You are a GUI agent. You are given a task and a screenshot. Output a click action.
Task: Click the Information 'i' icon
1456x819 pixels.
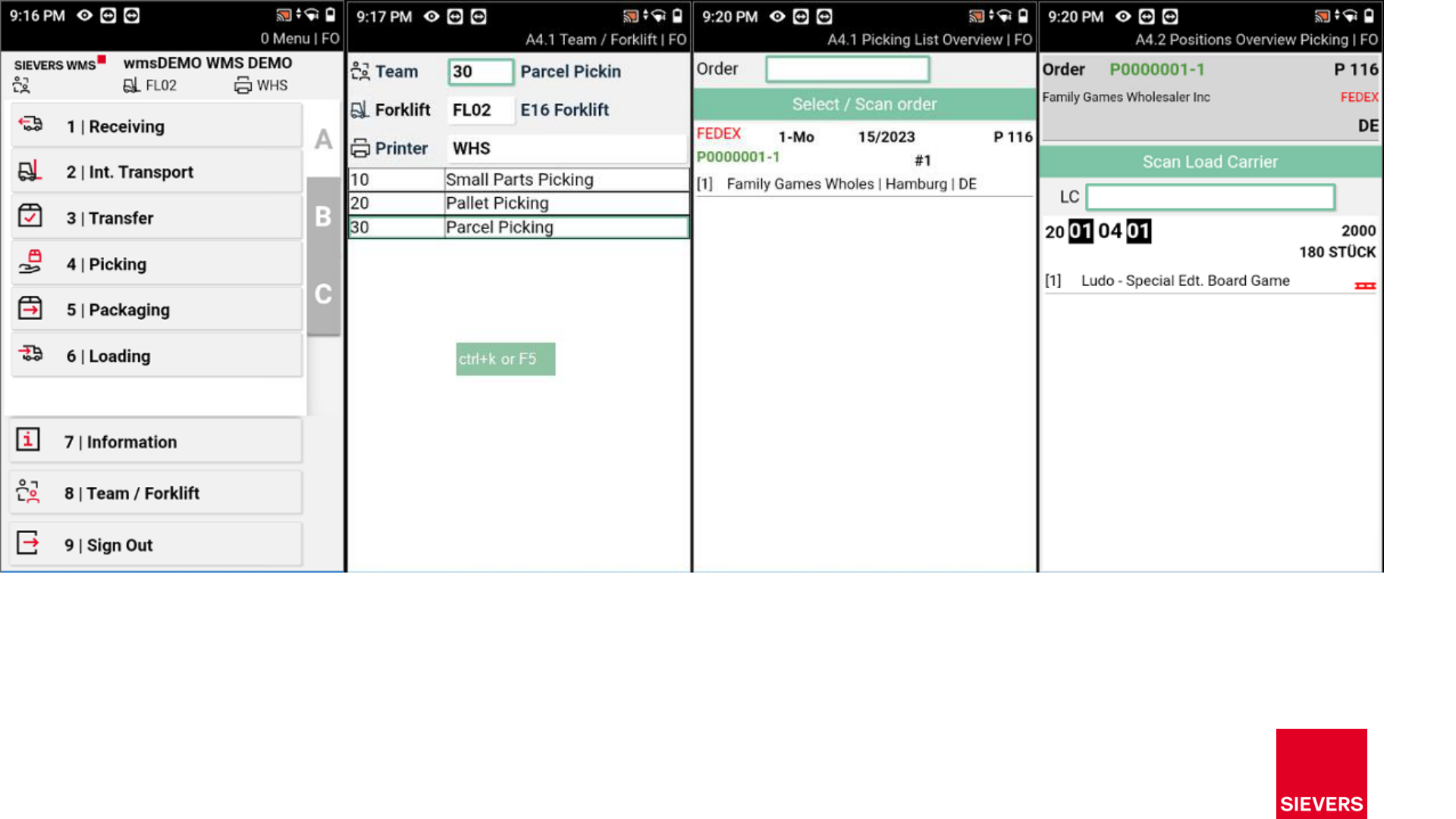(28, 439)
